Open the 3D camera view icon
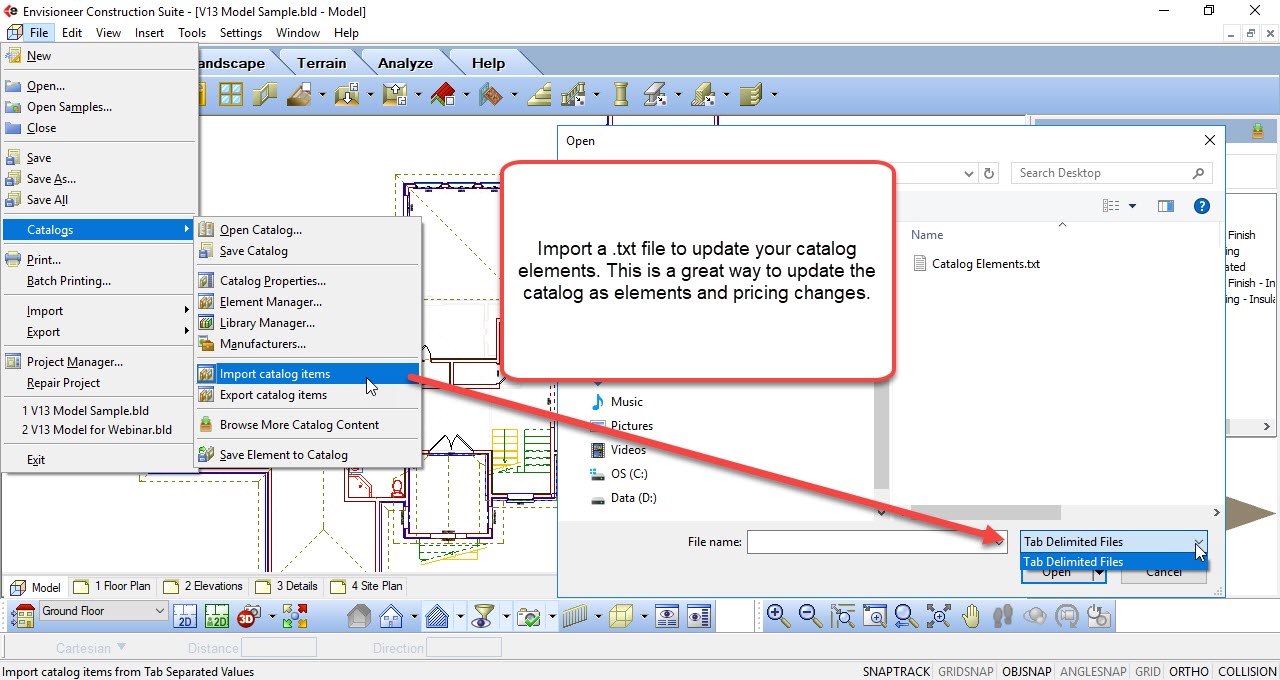1280x680 pixels. (x=249, y=616)
